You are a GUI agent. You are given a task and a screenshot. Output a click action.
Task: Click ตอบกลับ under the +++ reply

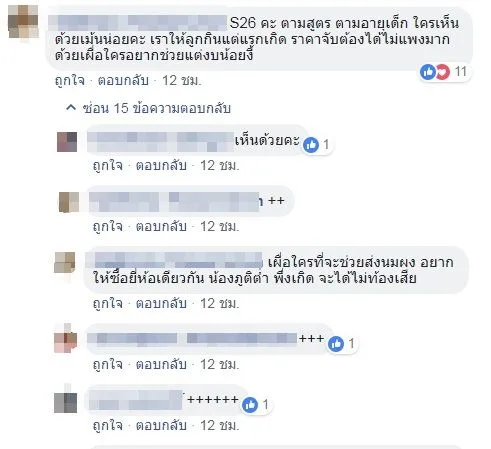pyautogui.click(x=161, y=365)
